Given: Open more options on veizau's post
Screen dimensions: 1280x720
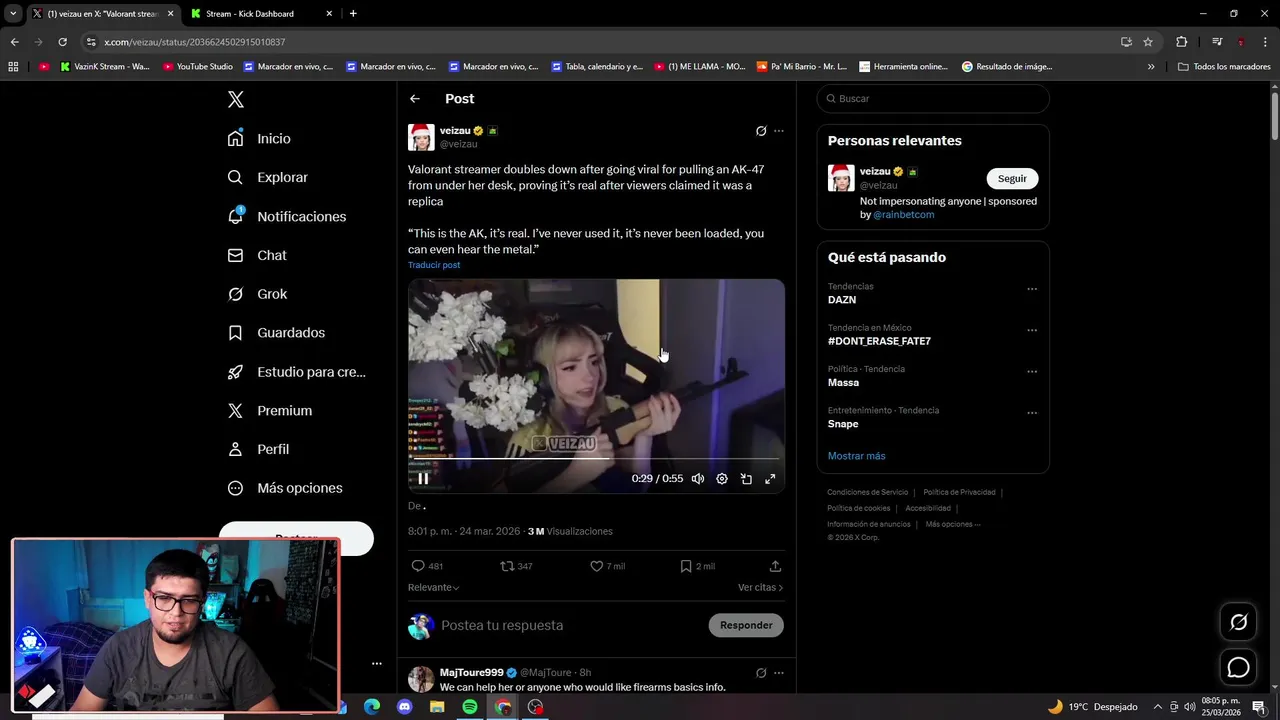Looking at the screenshot, I should pyautogui.click(x=779, y=131).
